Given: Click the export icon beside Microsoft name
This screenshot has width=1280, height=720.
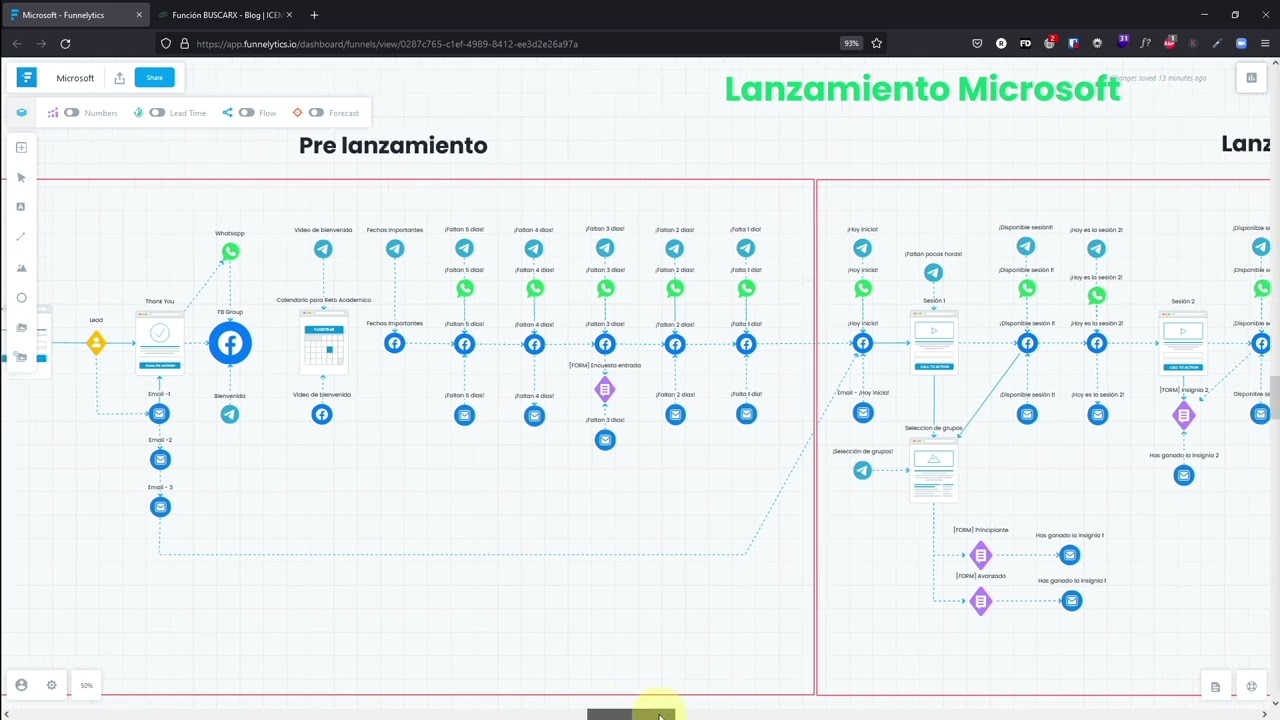Looking at the screenshot, I should point(119,78).
